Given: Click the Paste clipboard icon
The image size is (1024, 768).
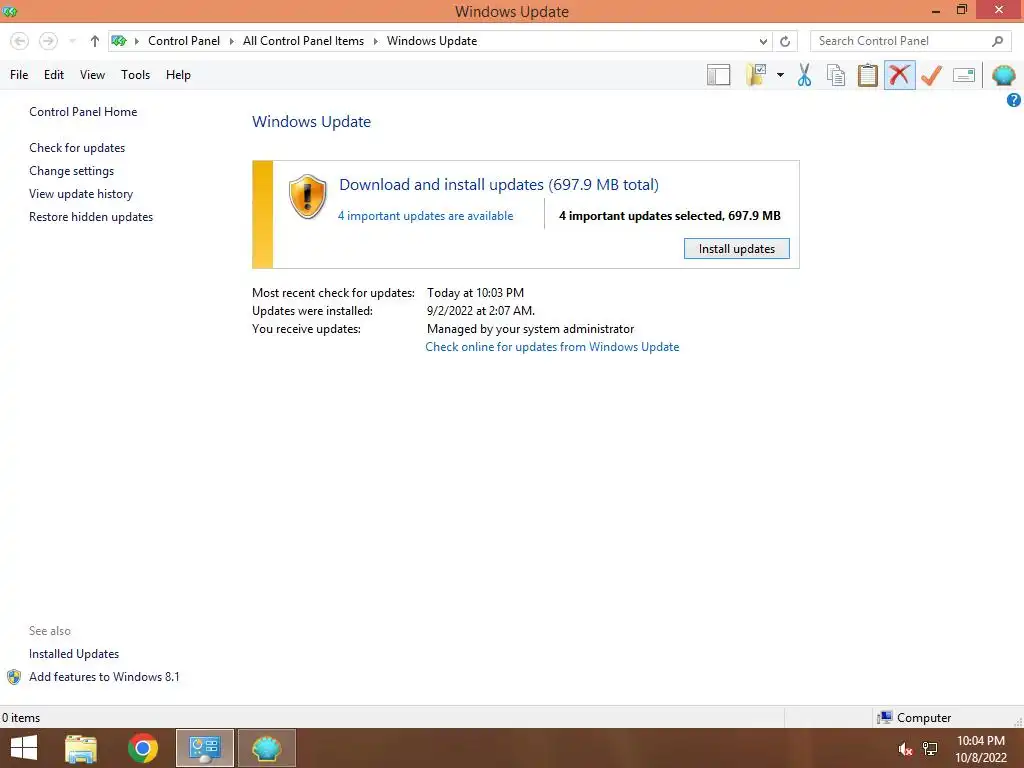Looking at the screenshot, I should pyautogui.click(x=867, y=75).
